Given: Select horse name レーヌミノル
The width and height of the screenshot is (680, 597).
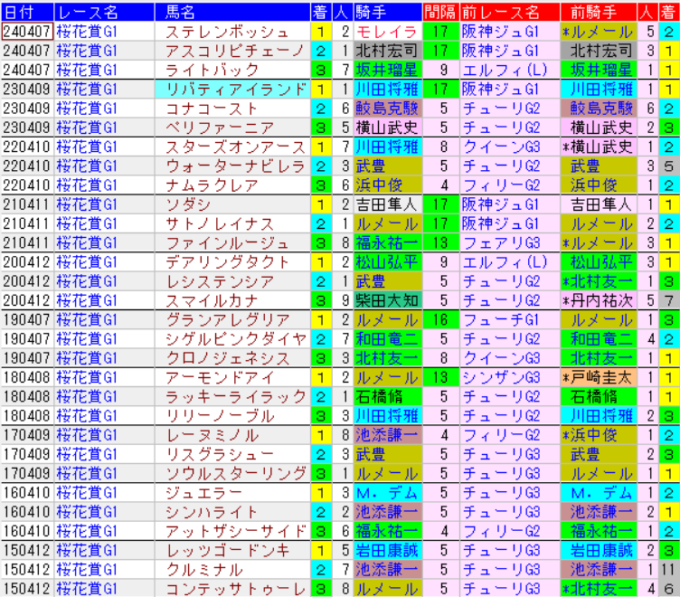Looking at the screenshot, I should (212, 435).
